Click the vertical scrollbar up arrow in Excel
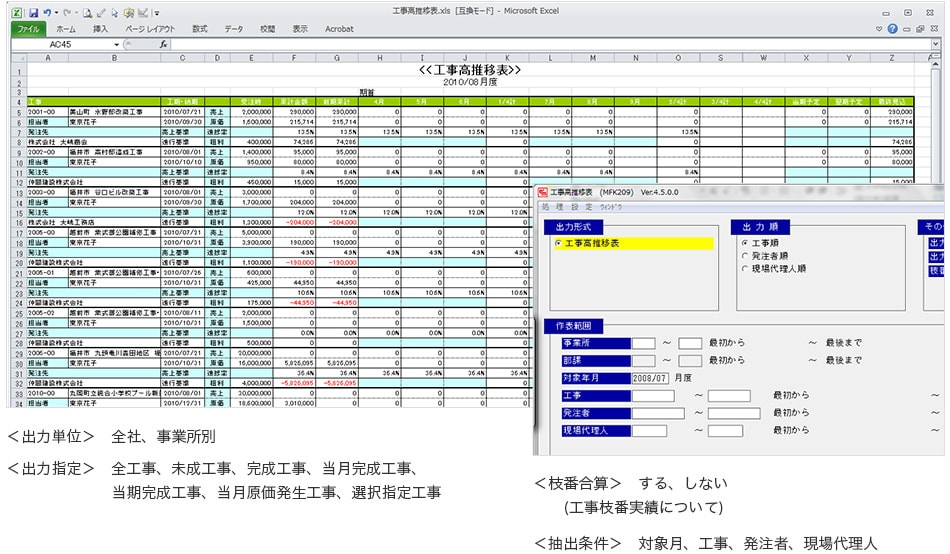This screenshot has width=950, height=554. tap(935, 64)
